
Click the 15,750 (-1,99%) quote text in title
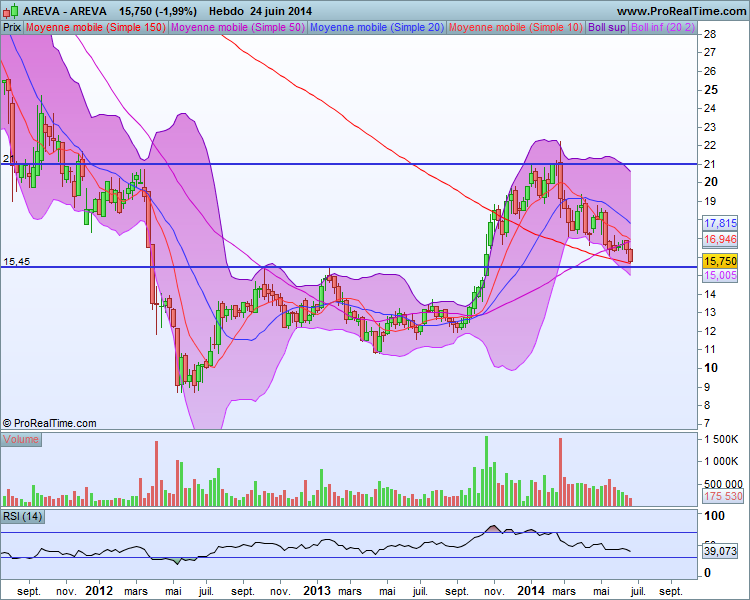[x=157, y=11]
